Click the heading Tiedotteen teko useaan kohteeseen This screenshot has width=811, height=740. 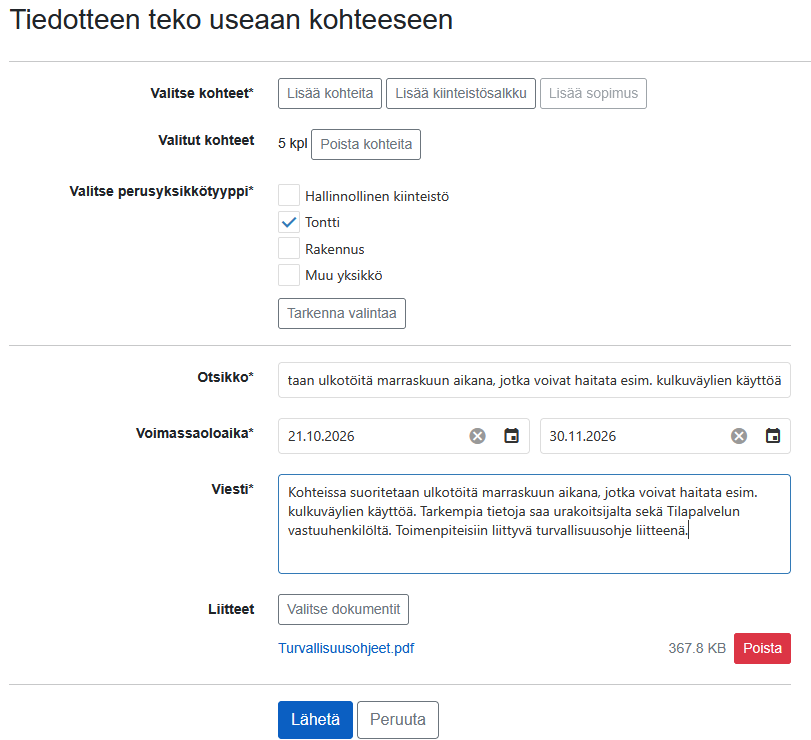(231, 20)
